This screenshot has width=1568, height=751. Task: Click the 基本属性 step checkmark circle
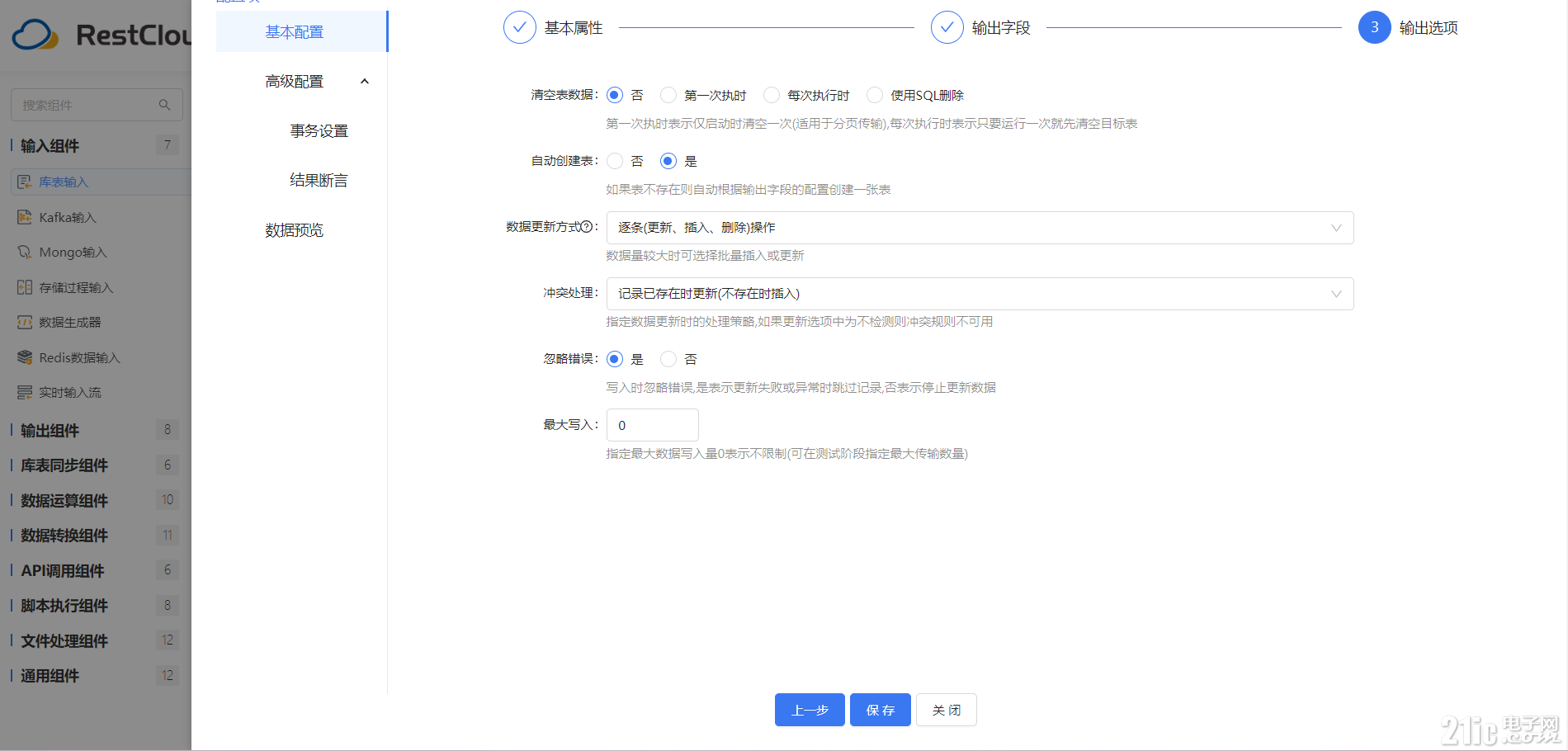520,27
